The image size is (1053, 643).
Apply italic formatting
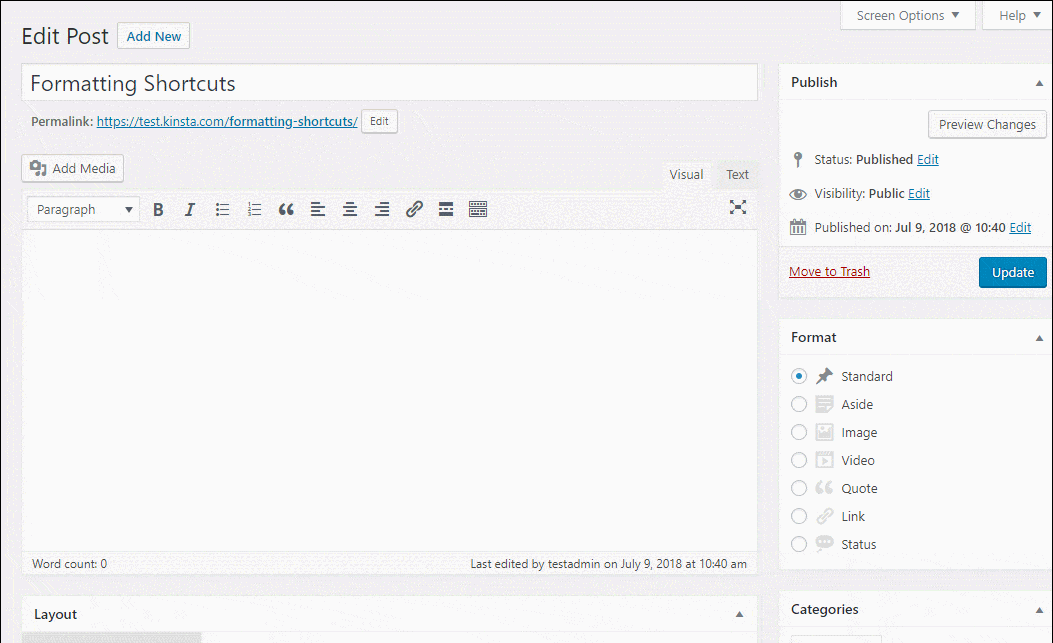coord(189,209)
